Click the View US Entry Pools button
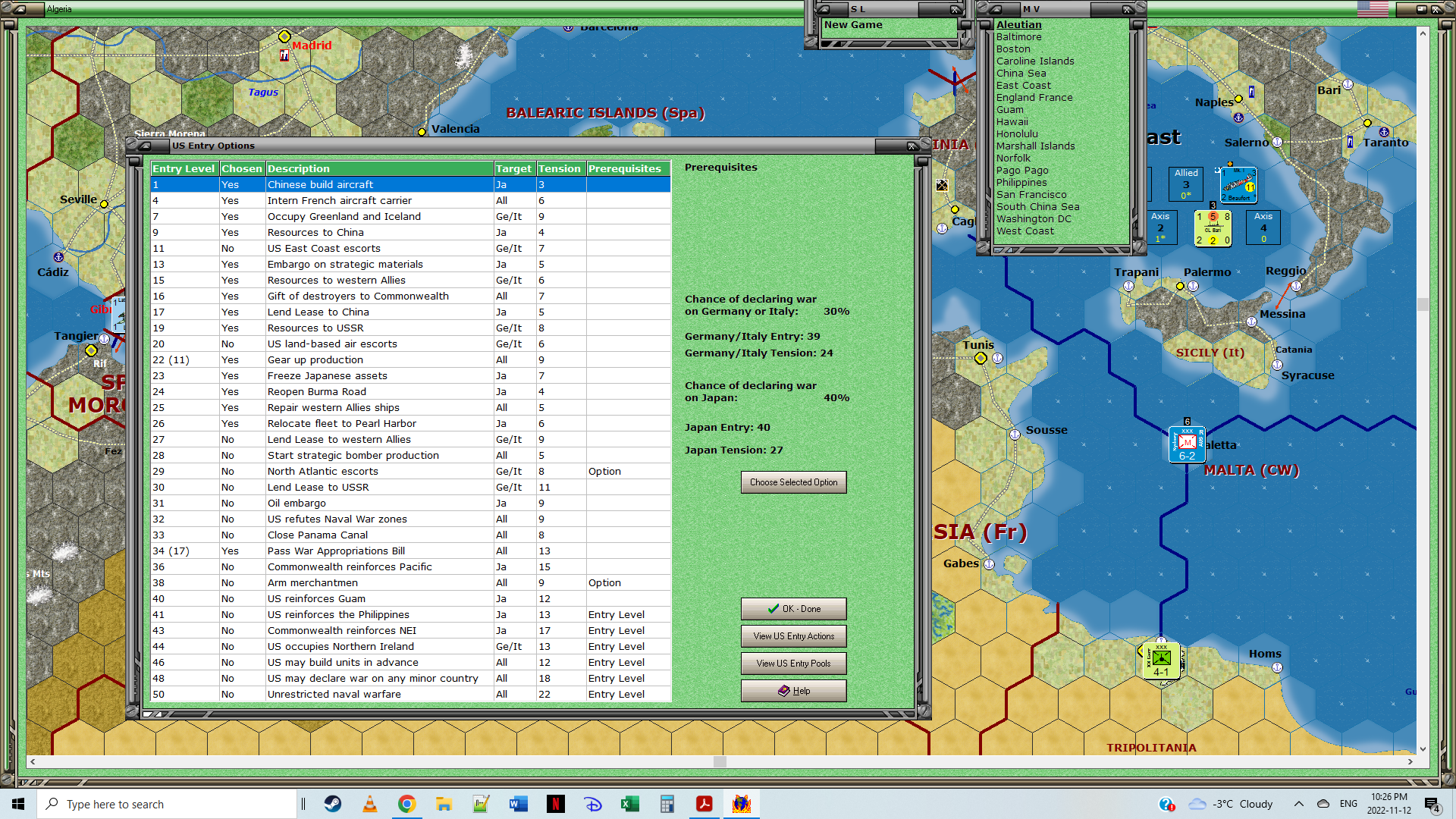The height and width of the screenshot is (819, 1456). coord(793,664)
